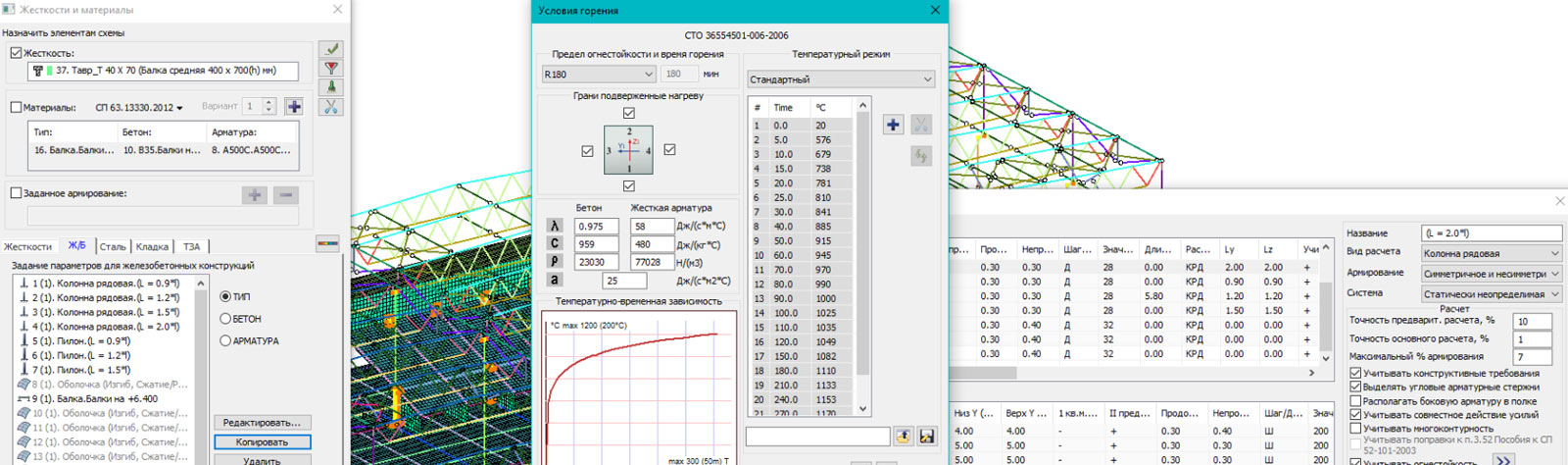Click the color palette swatch icon above tabs

coord(327,243)
